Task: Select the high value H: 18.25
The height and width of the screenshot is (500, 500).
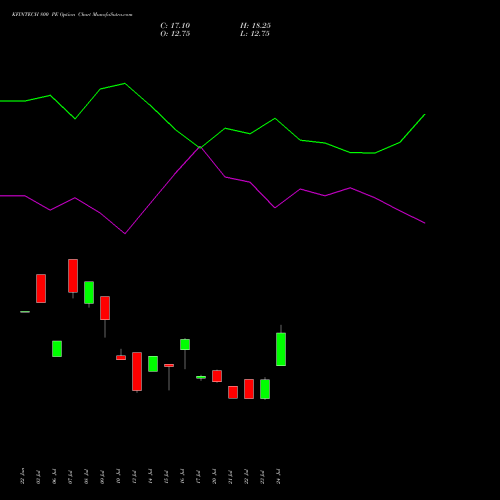Action: point(255,26)
